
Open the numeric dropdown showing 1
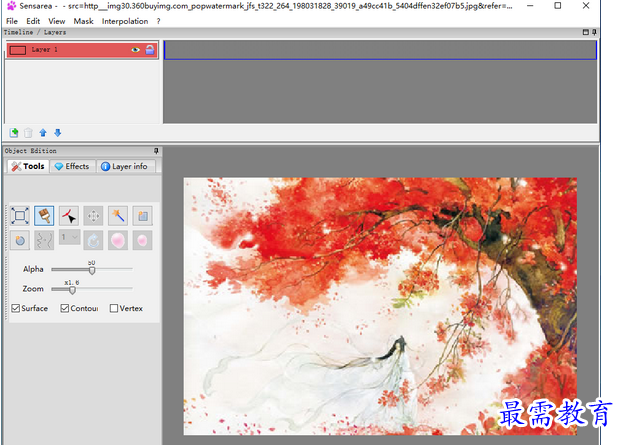pos(70,237)
